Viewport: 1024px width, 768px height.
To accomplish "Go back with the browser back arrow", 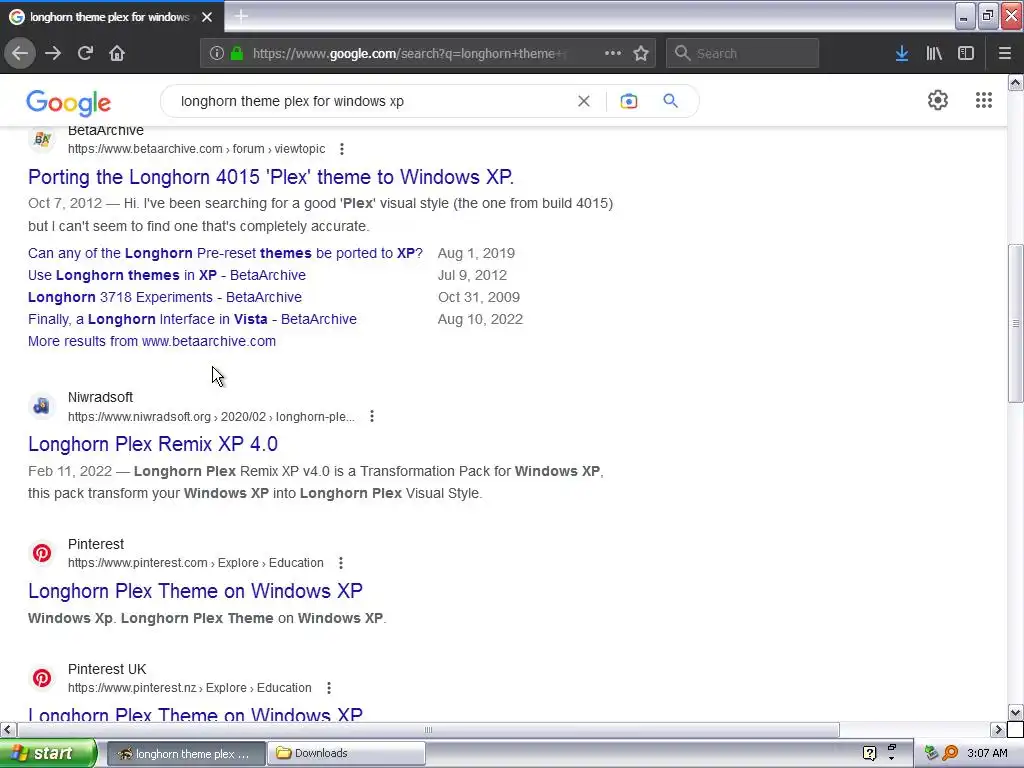I will pyautogui.click(x=20, y=53).
